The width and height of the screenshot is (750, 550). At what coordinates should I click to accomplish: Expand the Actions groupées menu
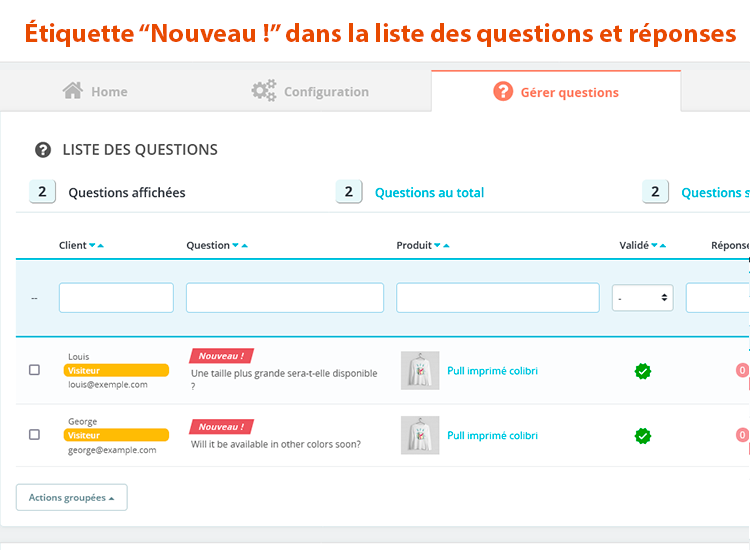coord(71,497)
